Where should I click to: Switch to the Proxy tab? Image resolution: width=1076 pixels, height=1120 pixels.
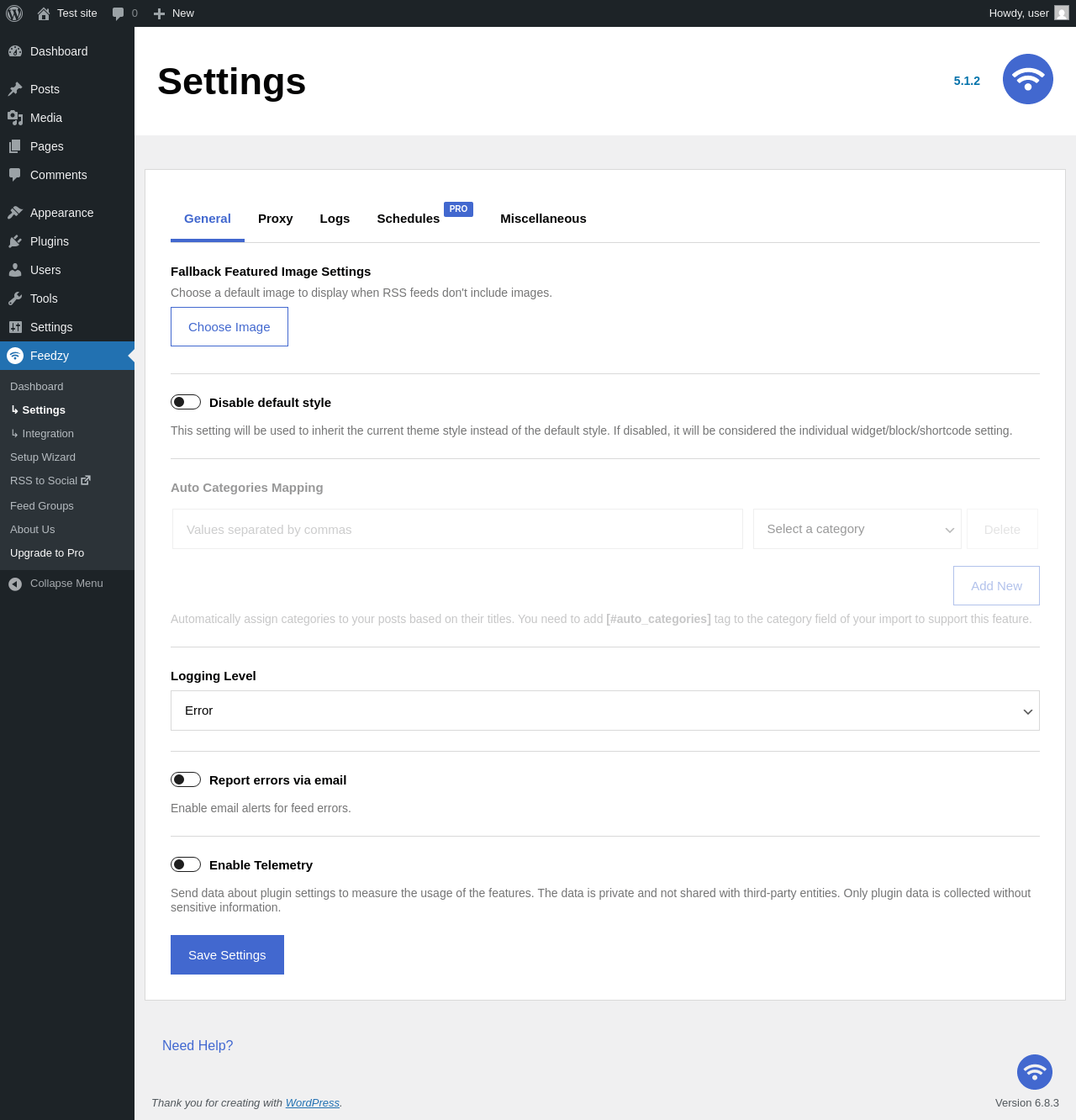coord(275,219)
